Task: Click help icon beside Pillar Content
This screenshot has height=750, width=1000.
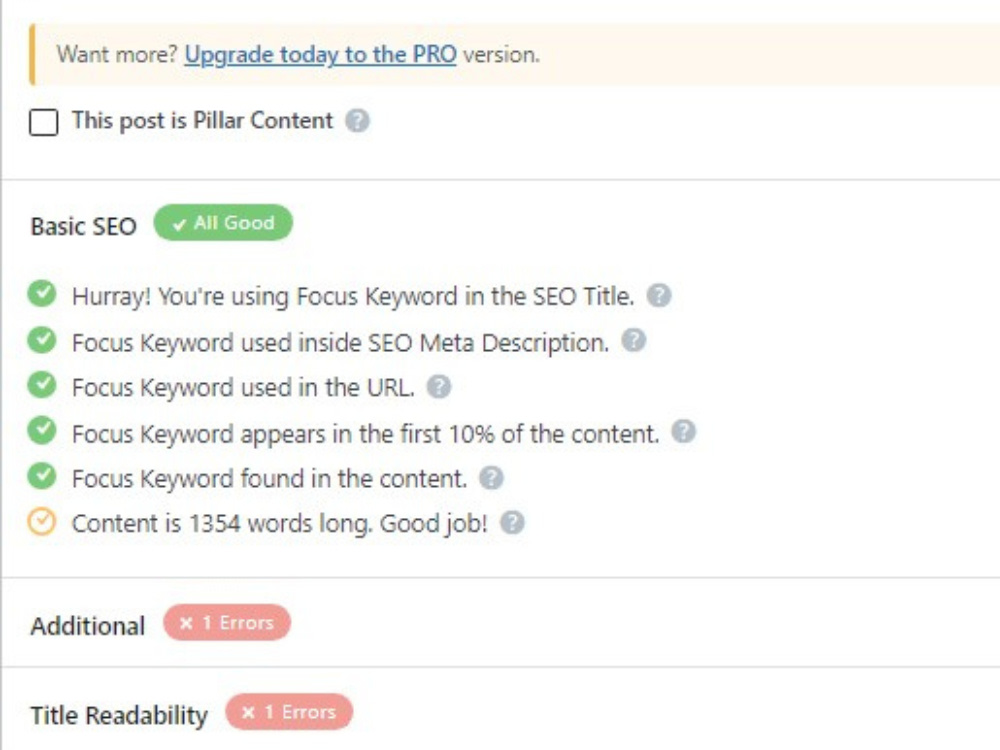Action: tap(357, 120)
